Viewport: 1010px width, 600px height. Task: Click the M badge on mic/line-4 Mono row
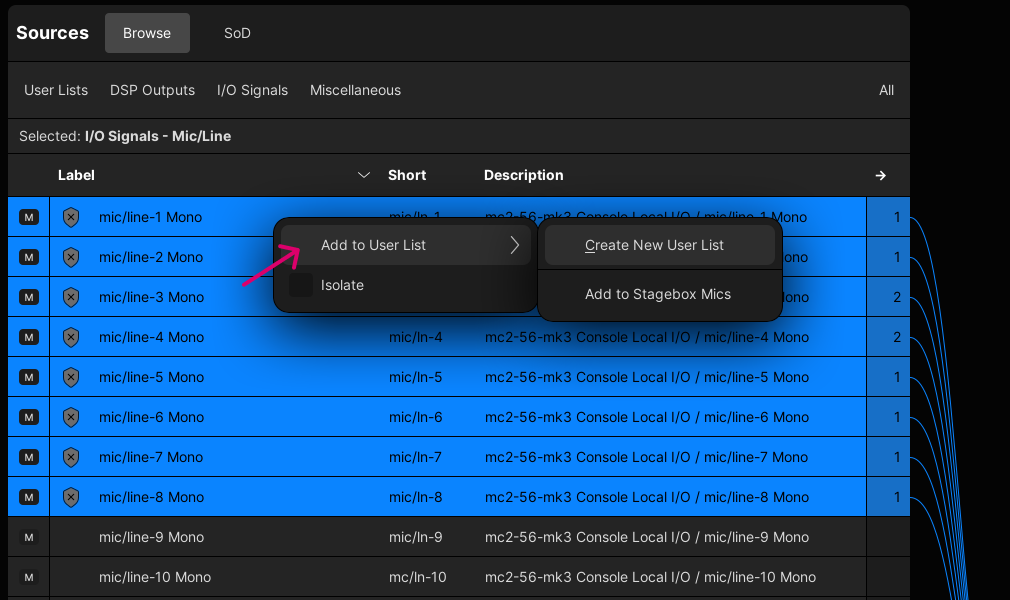click(x=29, y=337)
